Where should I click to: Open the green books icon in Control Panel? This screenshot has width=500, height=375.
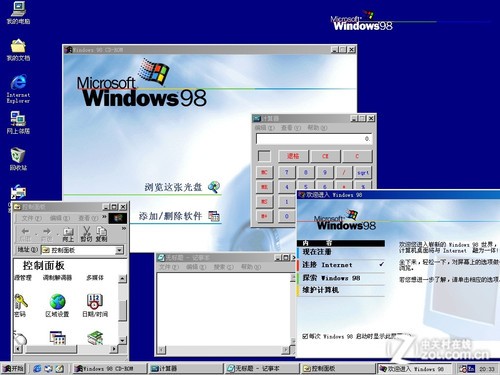(x=95, y=337)
